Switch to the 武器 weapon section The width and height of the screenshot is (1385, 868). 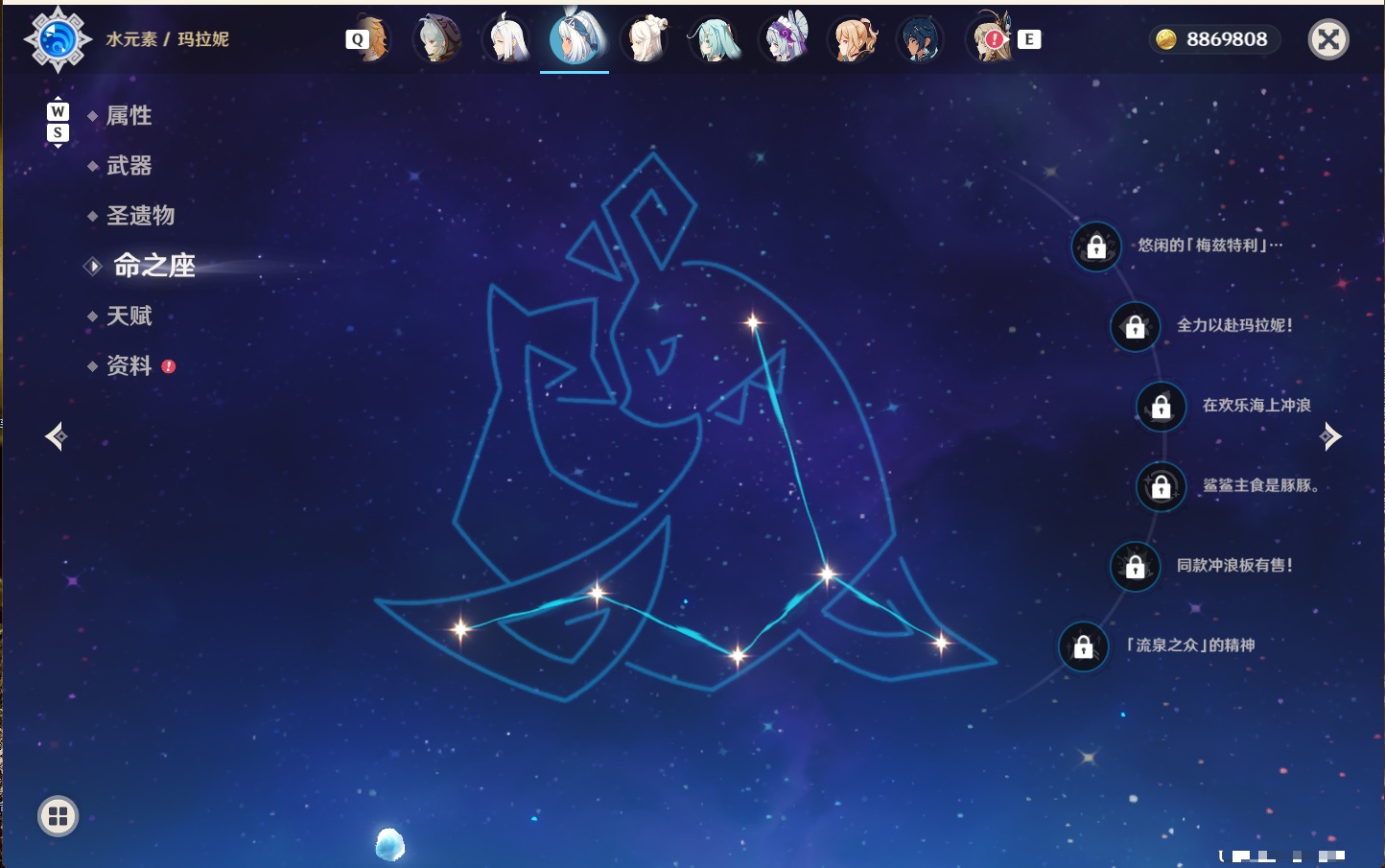pos(129,166)
